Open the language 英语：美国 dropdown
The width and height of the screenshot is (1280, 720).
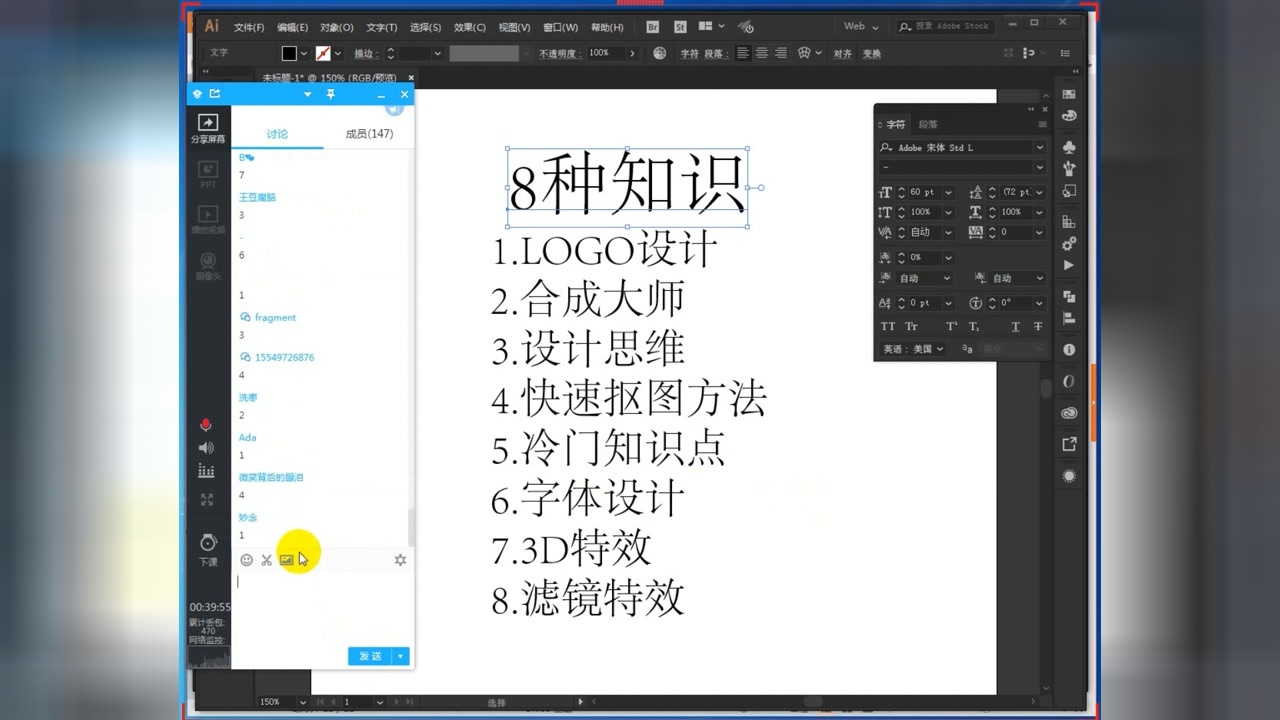point(912,349)
